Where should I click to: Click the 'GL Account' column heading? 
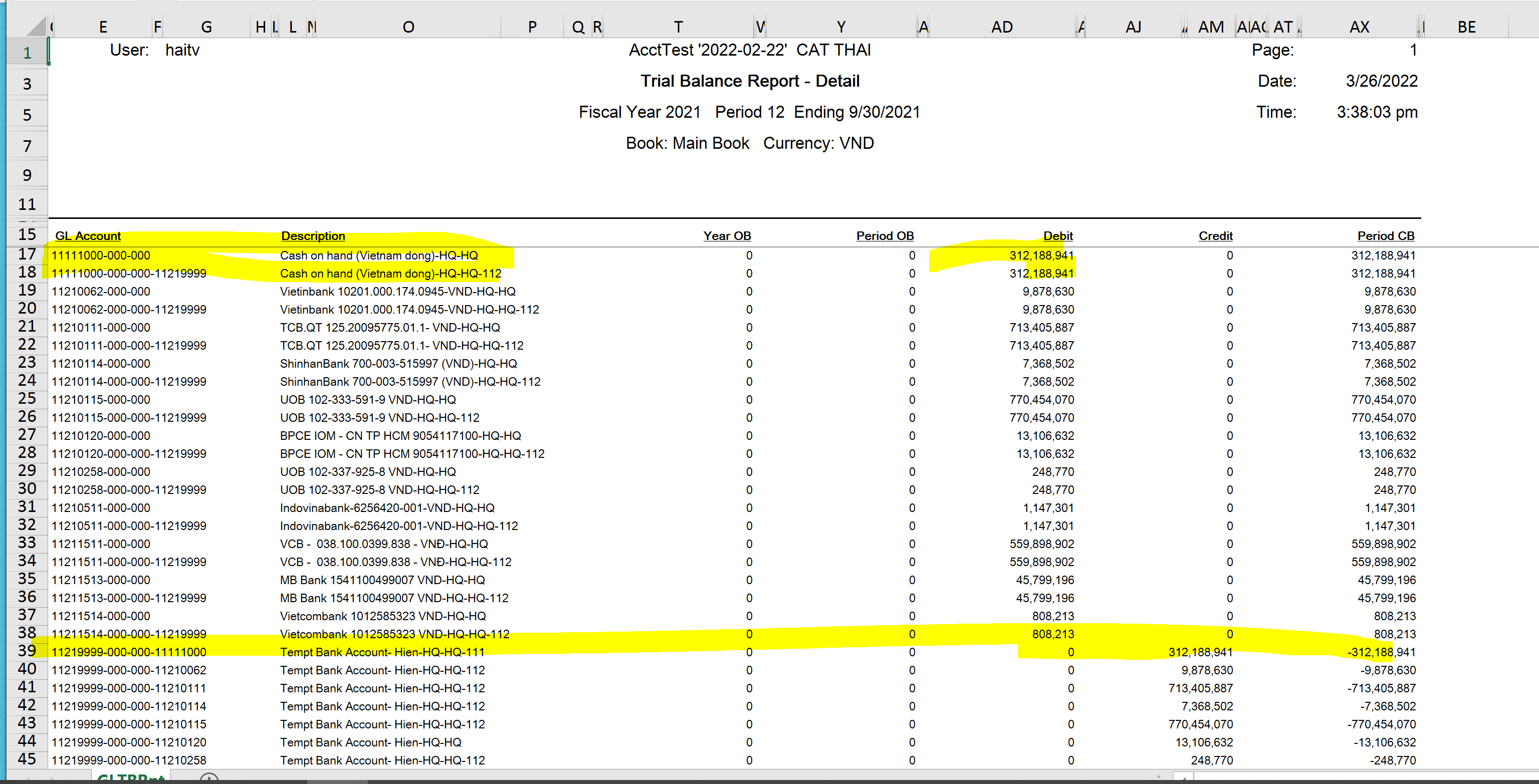88,236
